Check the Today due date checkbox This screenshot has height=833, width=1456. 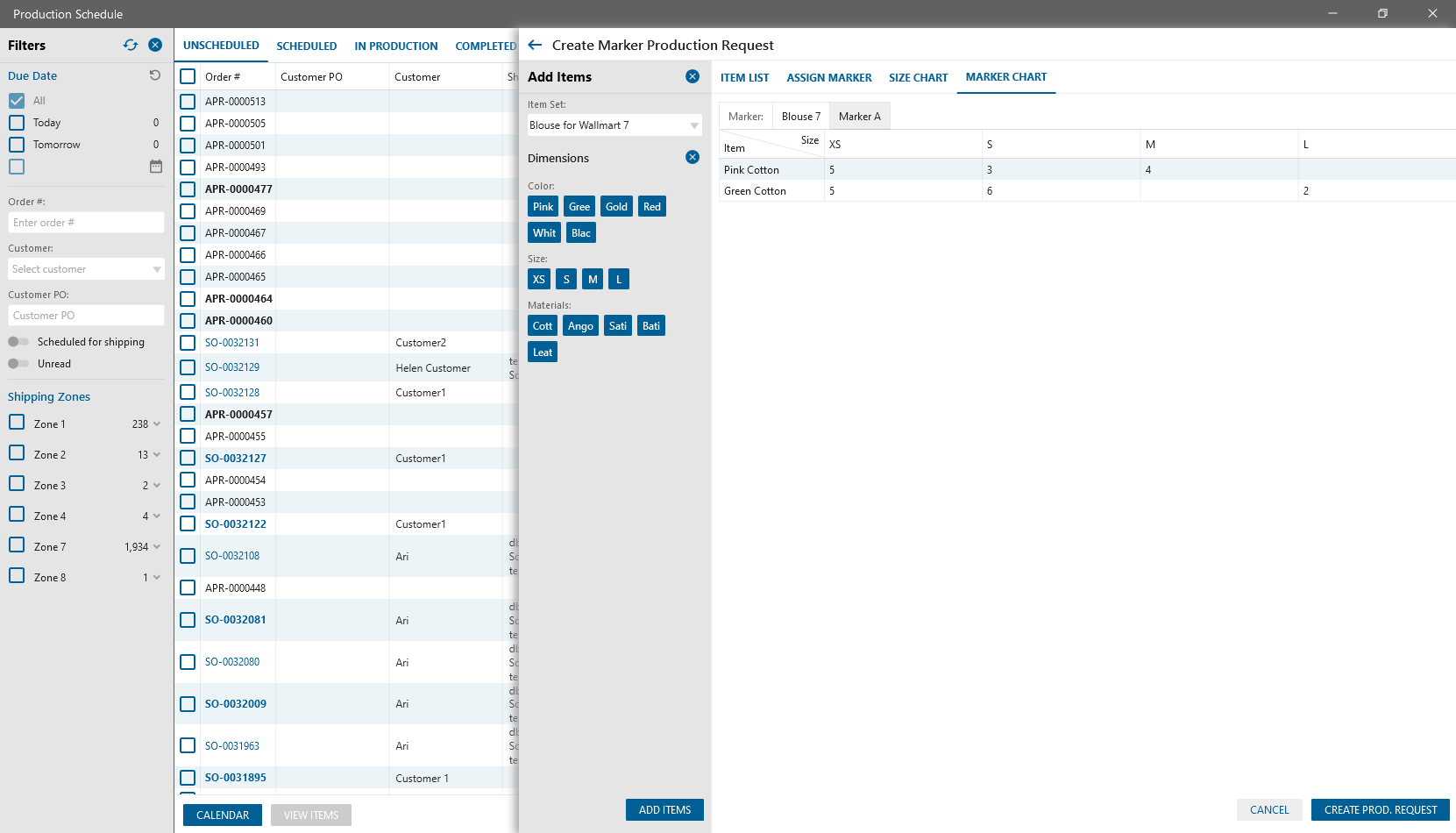(x=17, y=123)
